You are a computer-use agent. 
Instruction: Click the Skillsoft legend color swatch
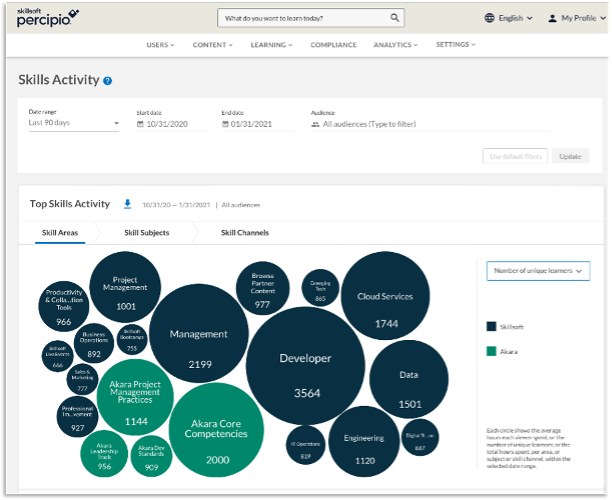pyautogui.click(x=491, y=327)
